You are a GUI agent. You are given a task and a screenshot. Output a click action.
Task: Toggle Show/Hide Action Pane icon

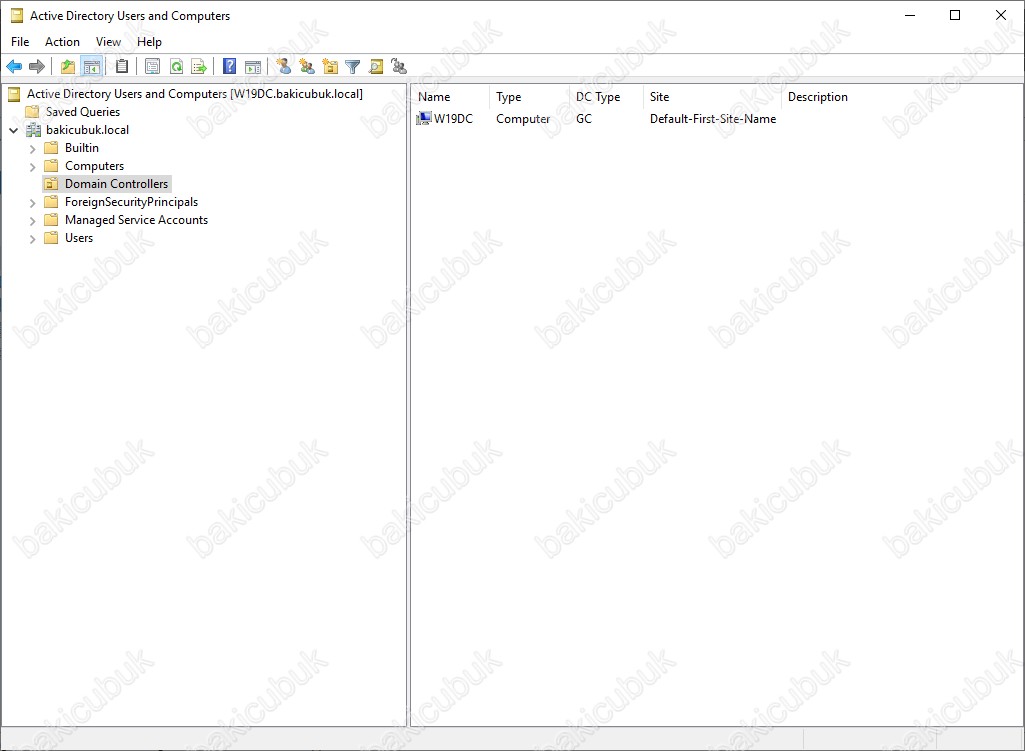(x=253, y=66)
